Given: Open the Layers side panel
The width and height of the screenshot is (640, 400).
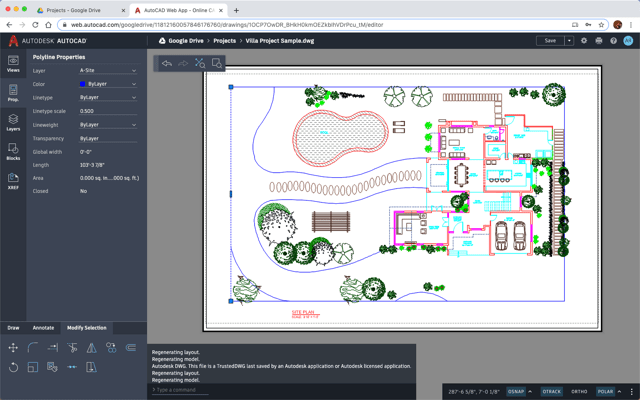Looking at the screenshot, I should pos(13,122).
